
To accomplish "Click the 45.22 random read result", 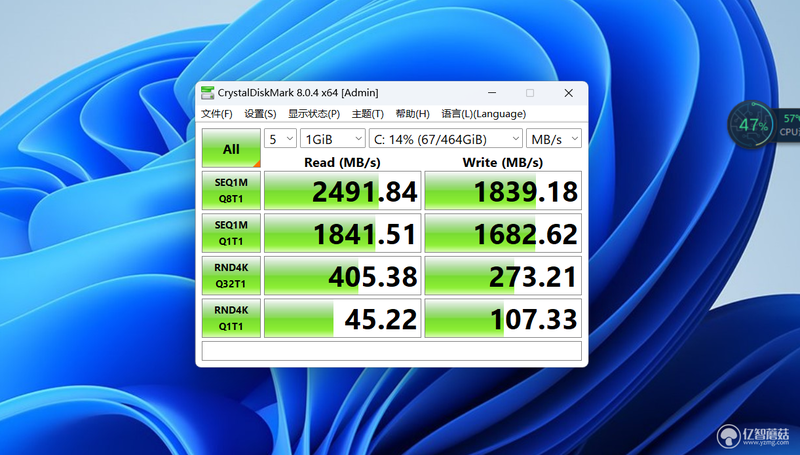I will coord(342,318).
